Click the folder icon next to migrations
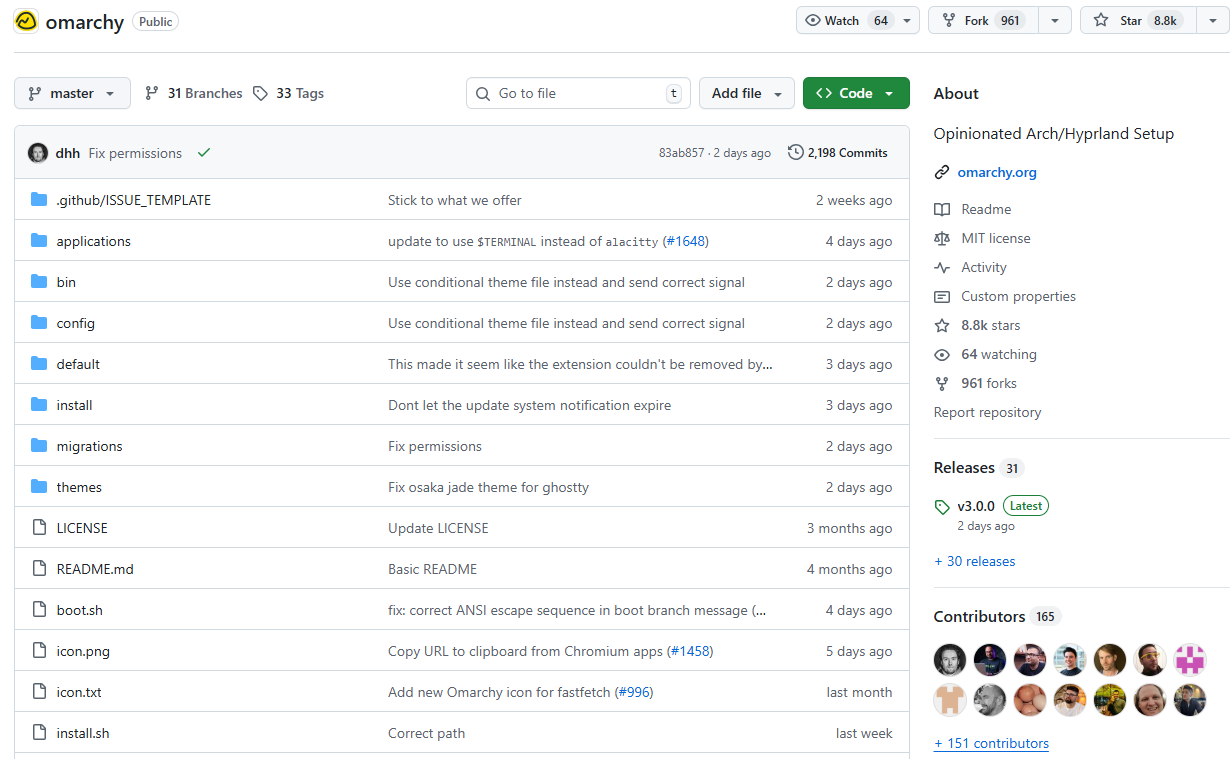Image resolution: width=1231 pixels, height=759 pixels. (39, 446)
